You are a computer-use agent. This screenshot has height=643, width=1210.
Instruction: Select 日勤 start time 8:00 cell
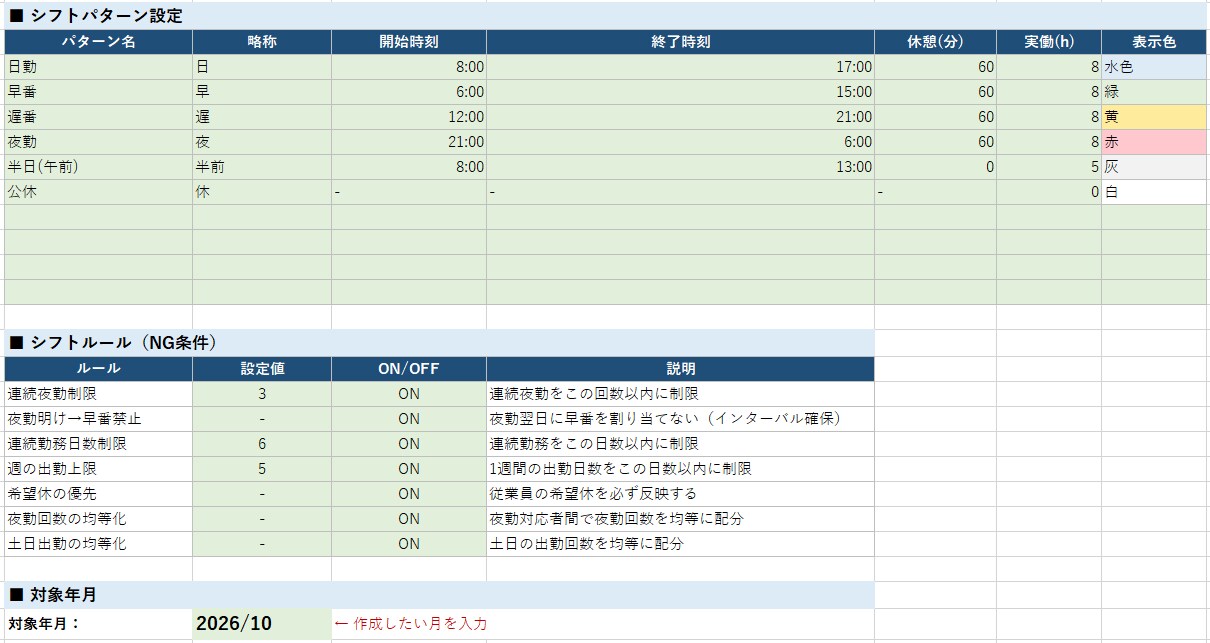[x=409, y=67]
